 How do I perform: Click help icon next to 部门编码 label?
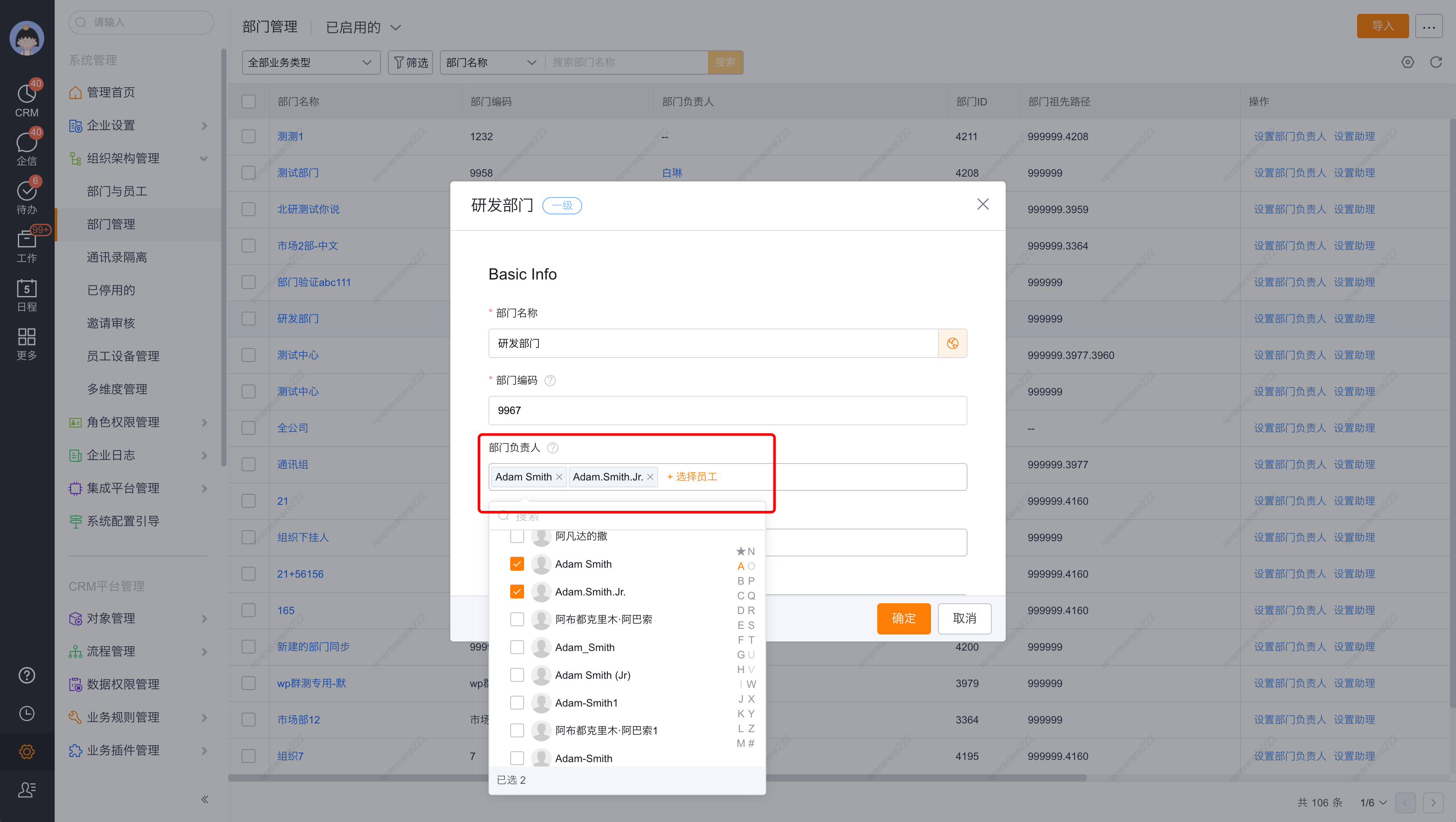[x=549, y=381]
